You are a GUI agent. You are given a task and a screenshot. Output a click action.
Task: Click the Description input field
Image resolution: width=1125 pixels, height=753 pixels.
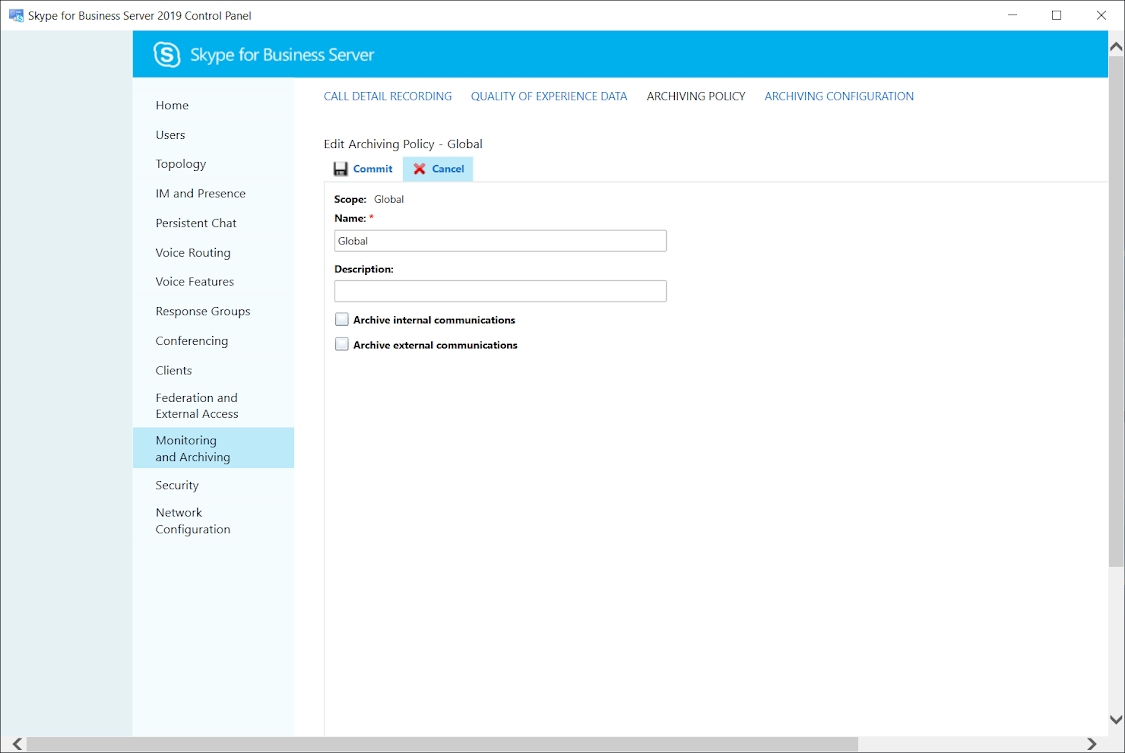(x=500, y=291)
